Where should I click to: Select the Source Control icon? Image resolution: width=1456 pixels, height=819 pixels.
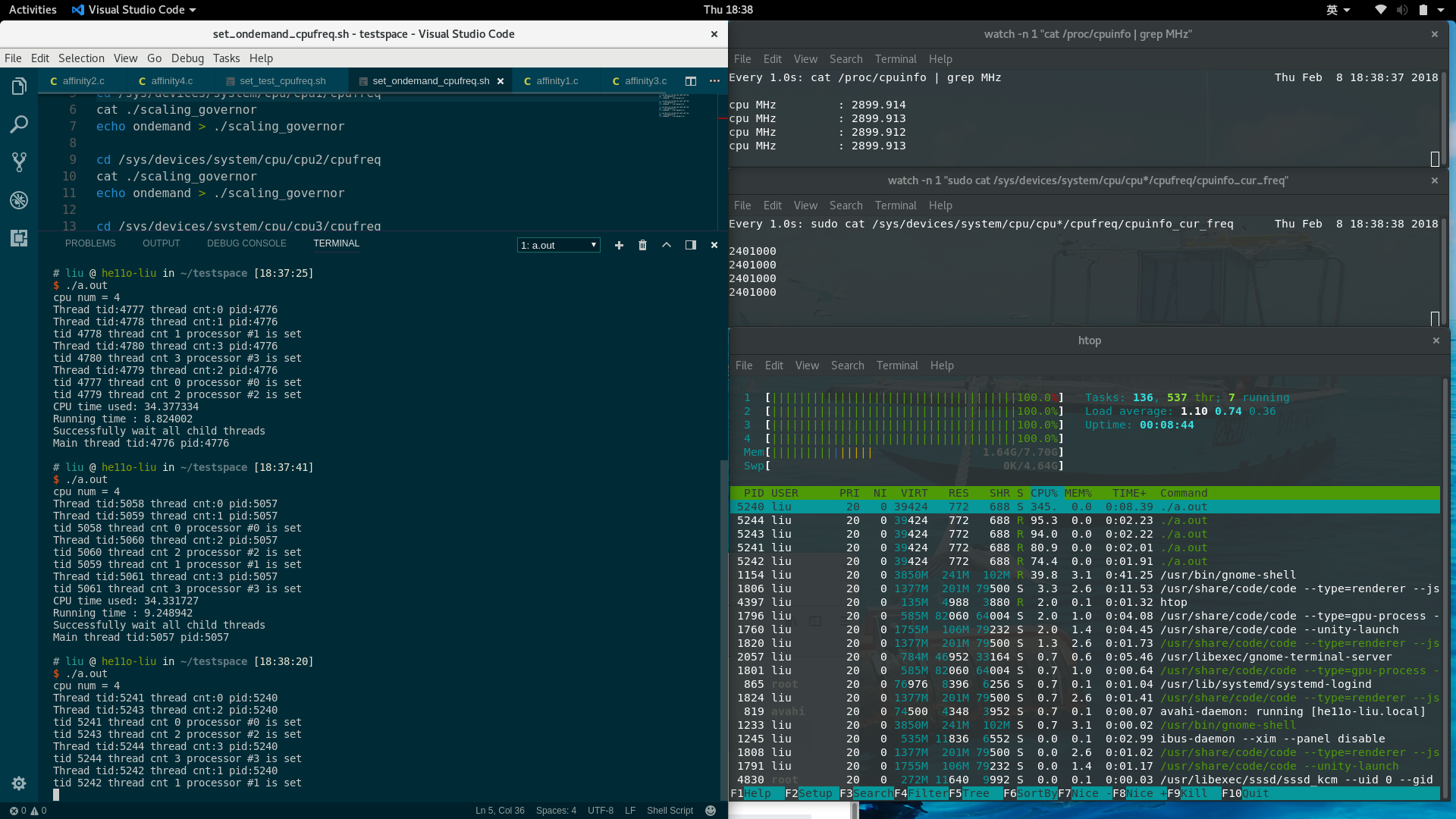[18, 162]
